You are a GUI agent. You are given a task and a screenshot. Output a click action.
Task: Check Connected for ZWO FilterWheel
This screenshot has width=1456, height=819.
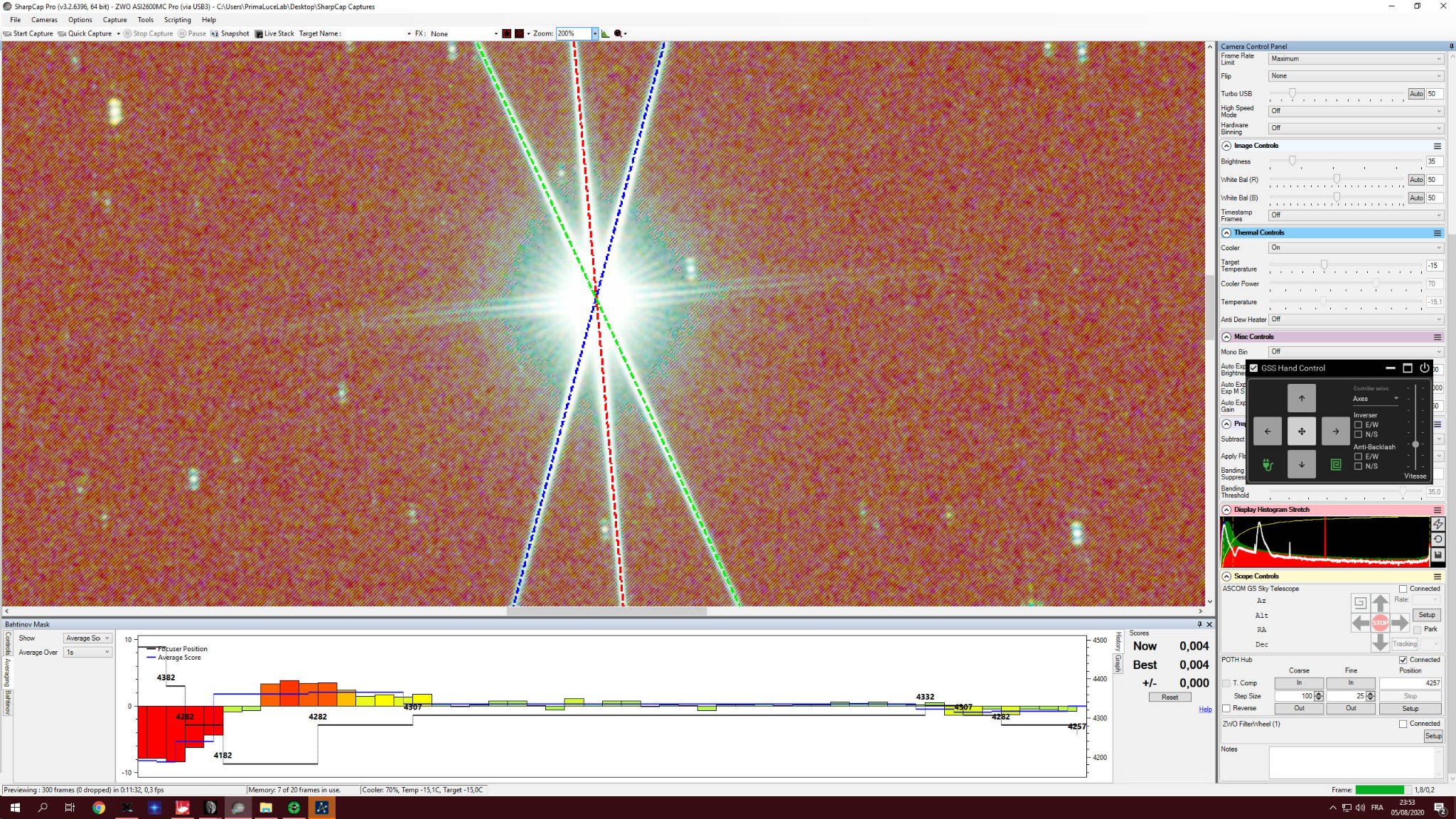tap(1403, 724)
